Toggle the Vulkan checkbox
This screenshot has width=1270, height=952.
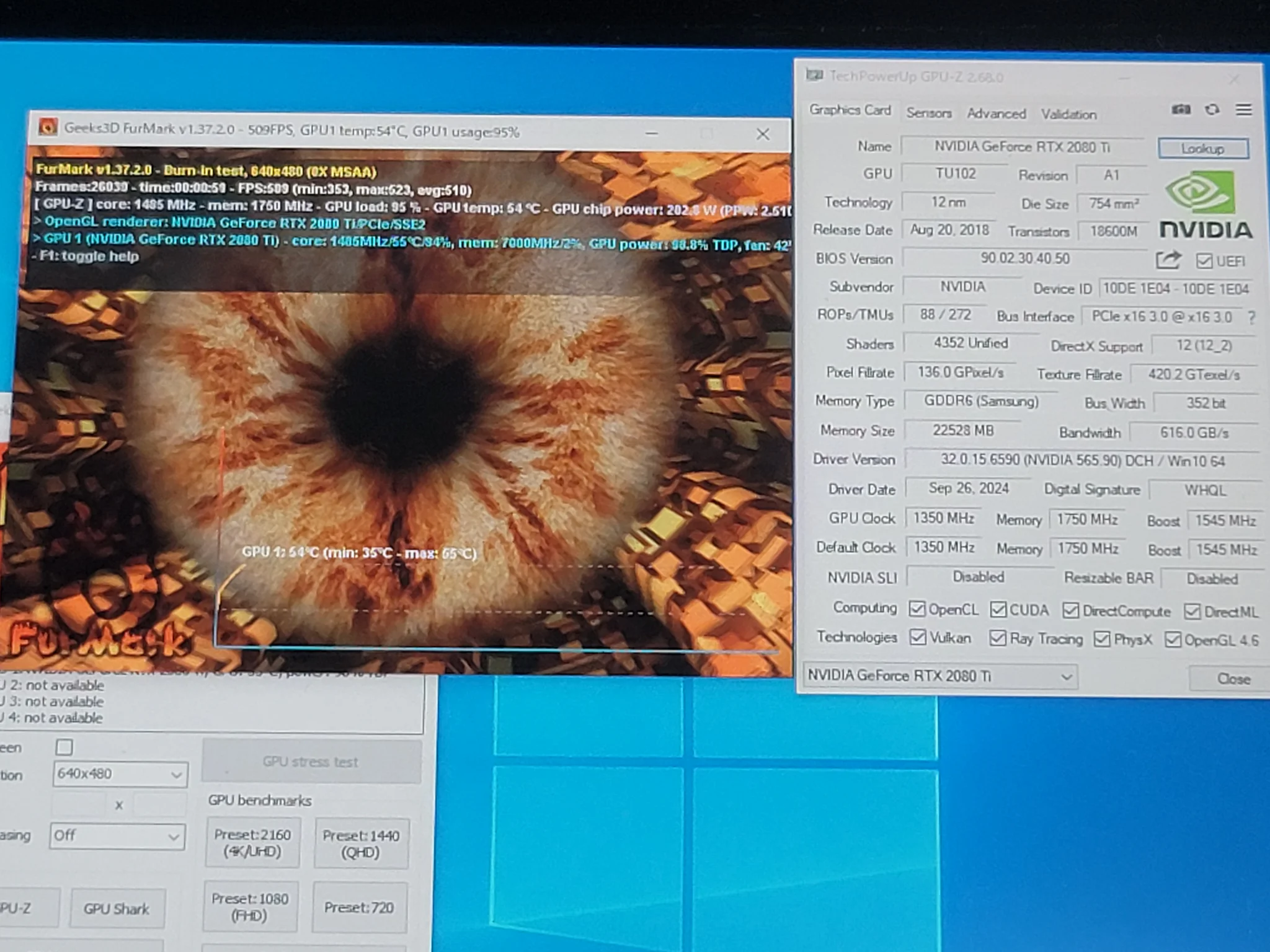click(917, 637)
